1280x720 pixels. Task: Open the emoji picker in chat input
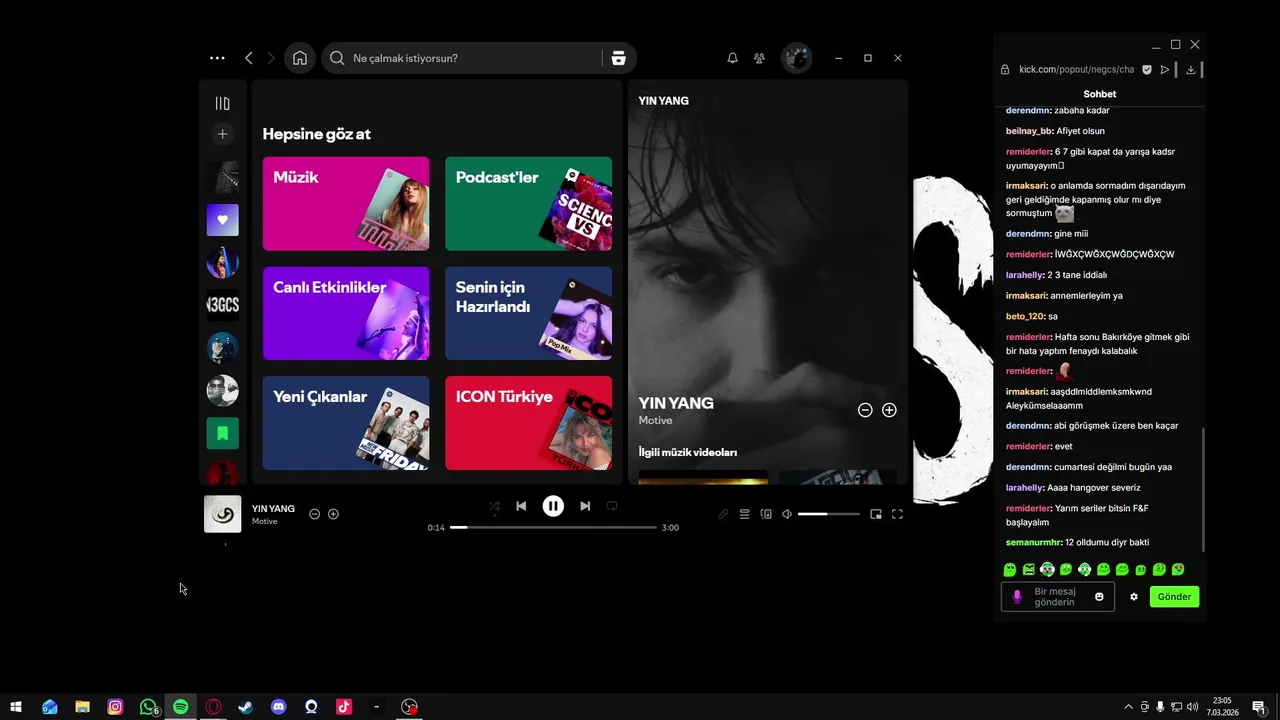(x=1099, y=596)
